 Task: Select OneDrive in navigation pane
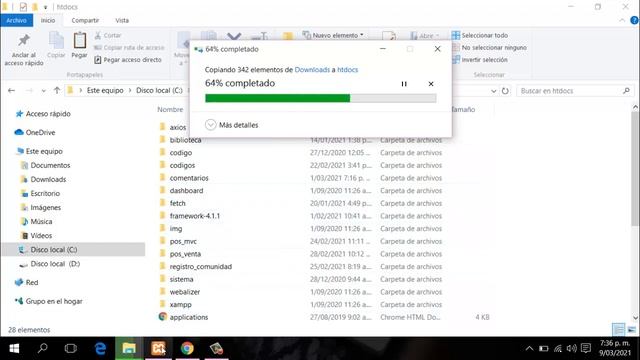40,133
